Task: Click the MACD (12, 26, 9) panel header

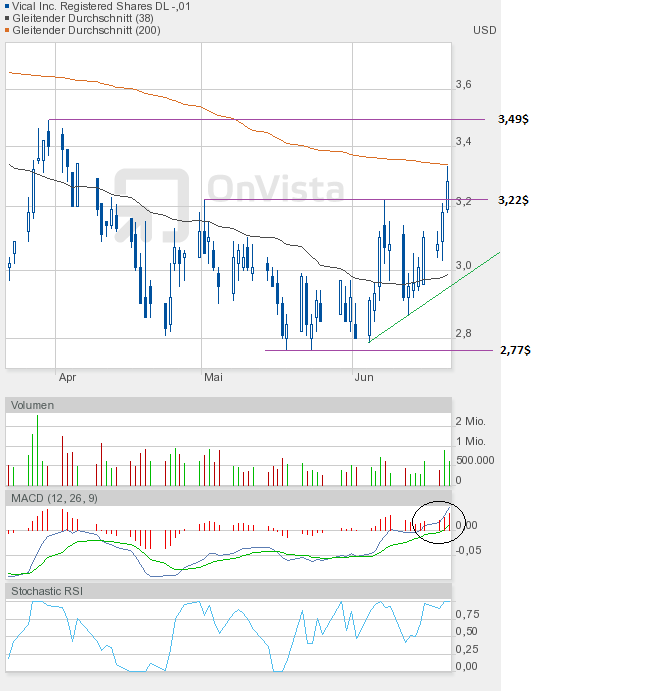Action: [228, 498]
